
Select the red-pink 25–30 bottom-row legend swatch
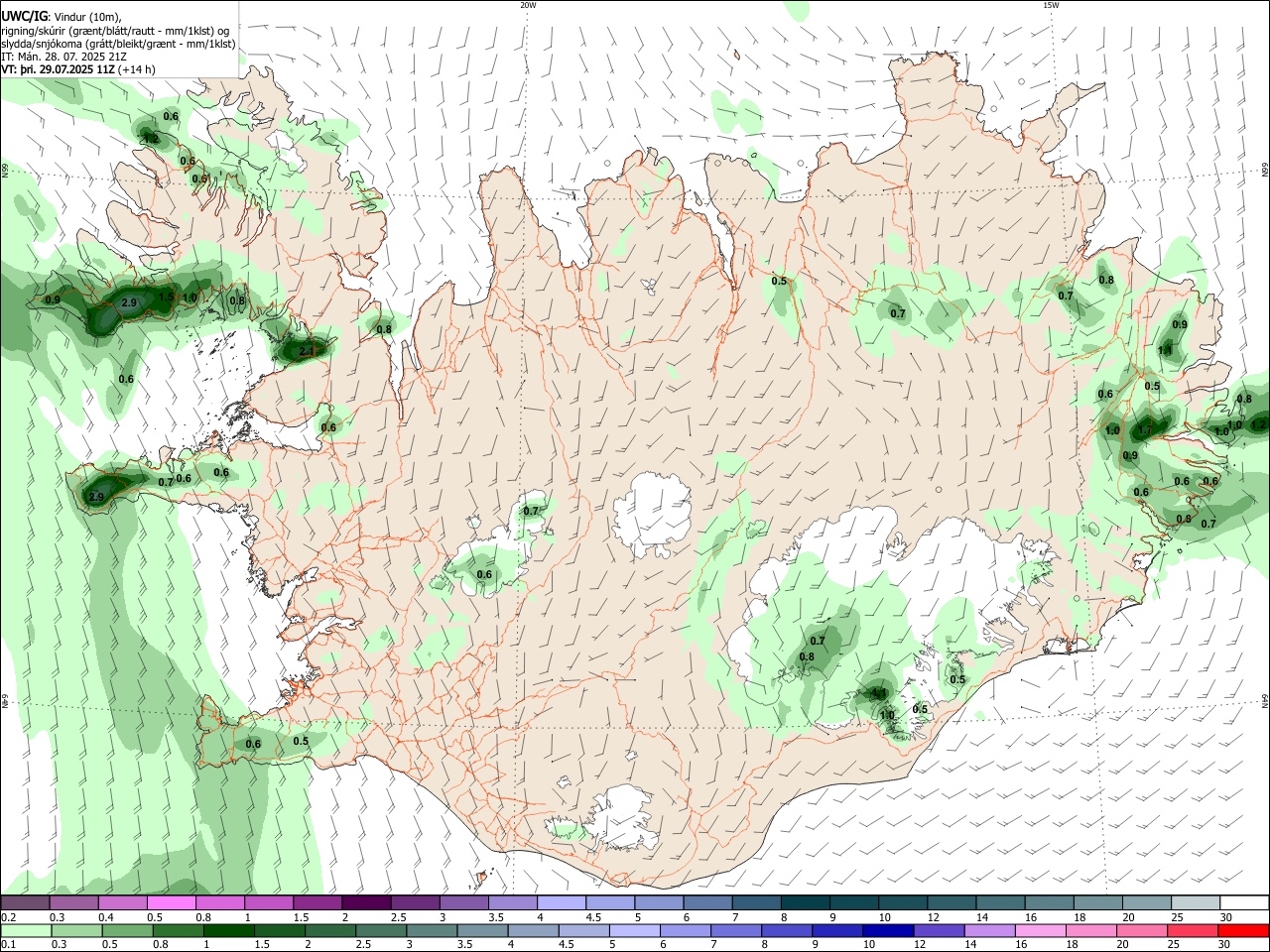tap(1192, 931)
